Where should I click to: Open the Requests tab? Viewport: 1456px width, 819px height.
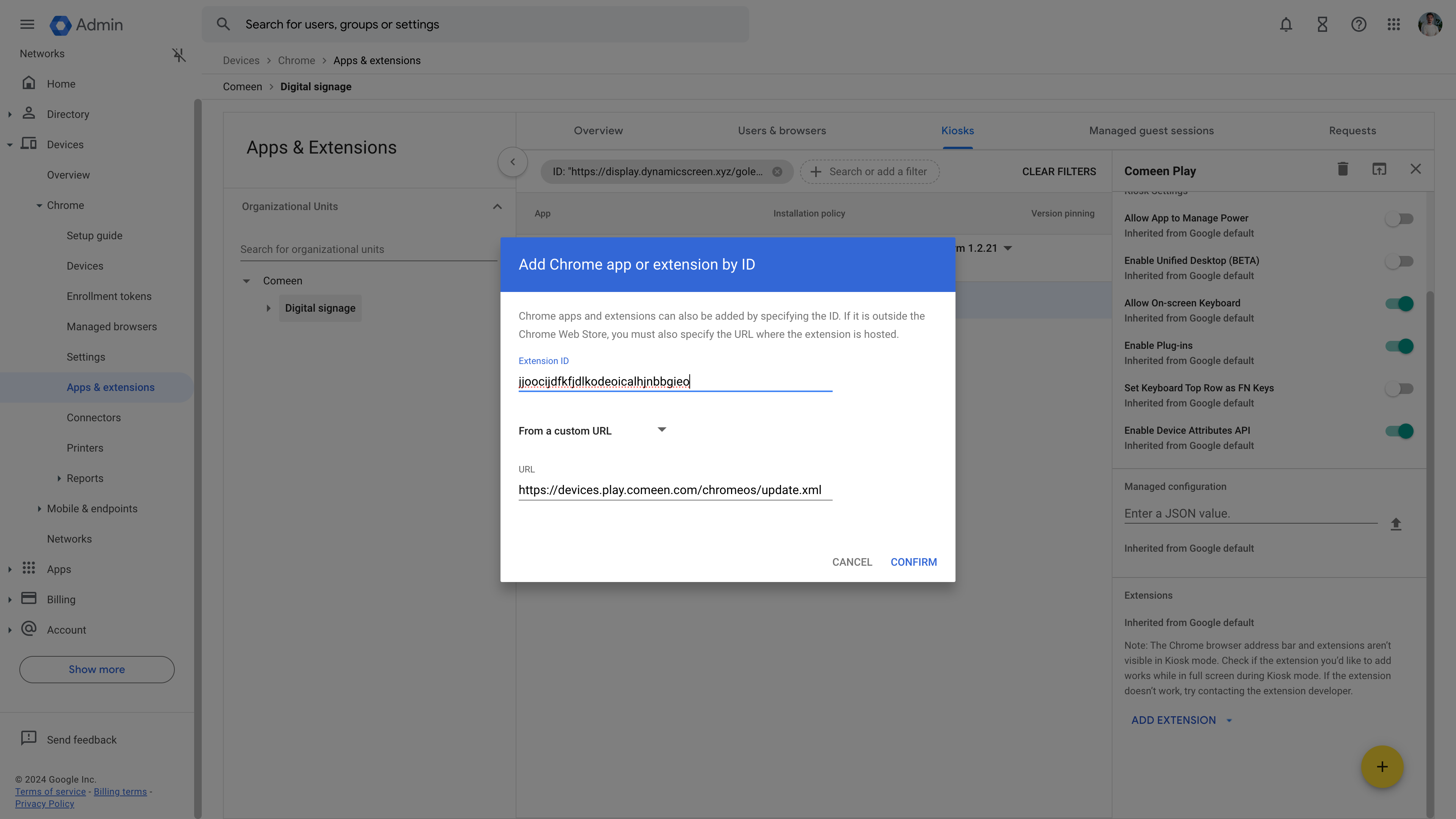(x=1352, y=130)
